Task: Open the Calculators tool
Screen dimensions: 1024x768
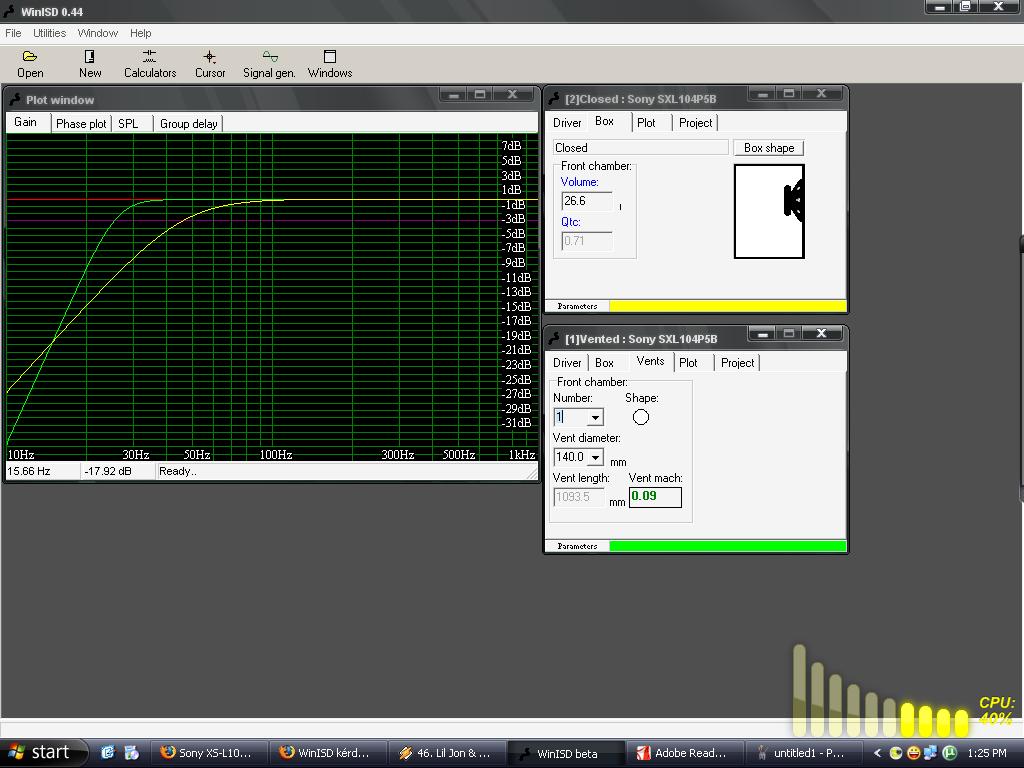Action: point(149,58)
